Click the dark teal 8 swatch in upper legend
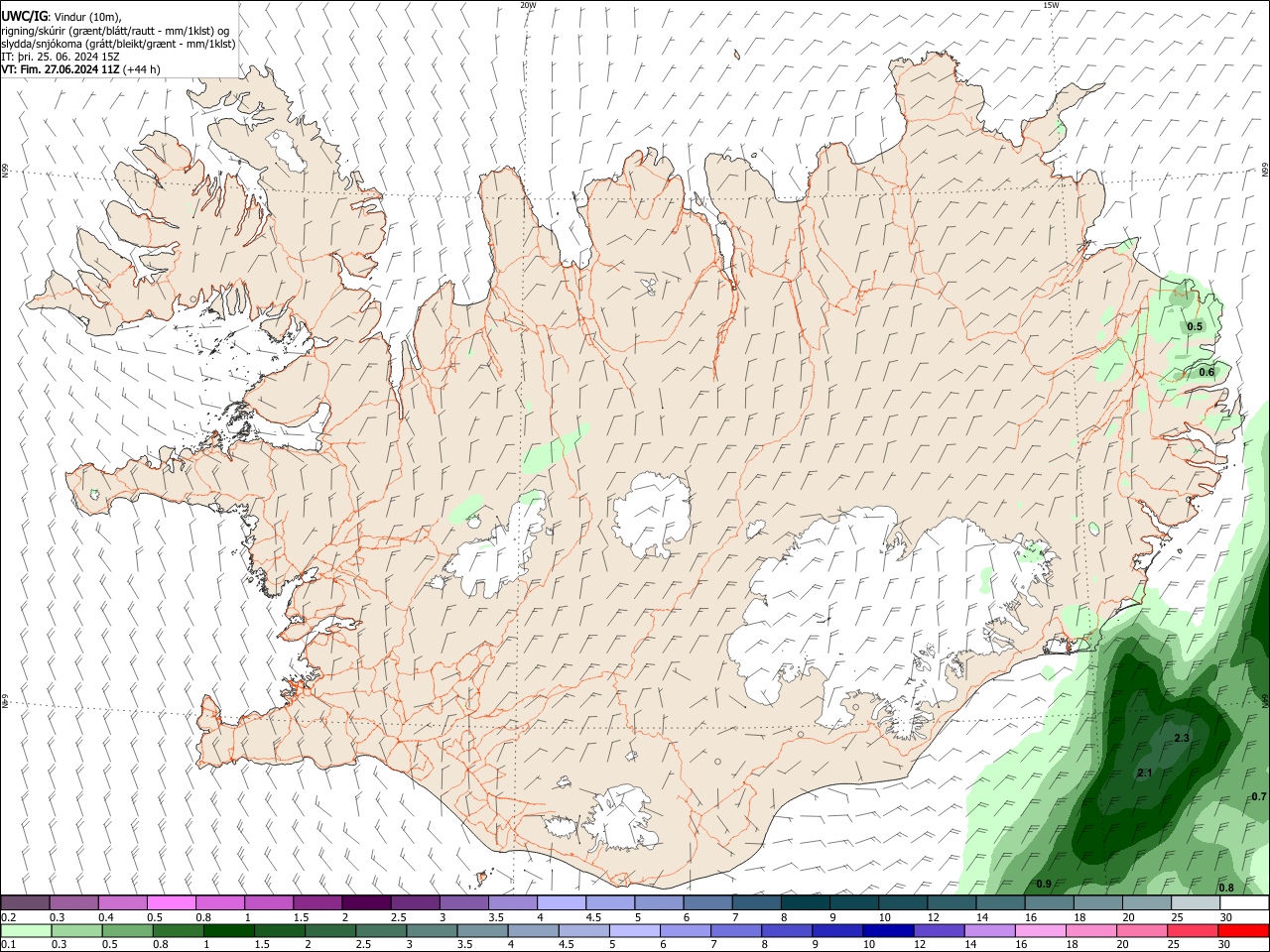The image size is (1270, 952). [805, 902]
